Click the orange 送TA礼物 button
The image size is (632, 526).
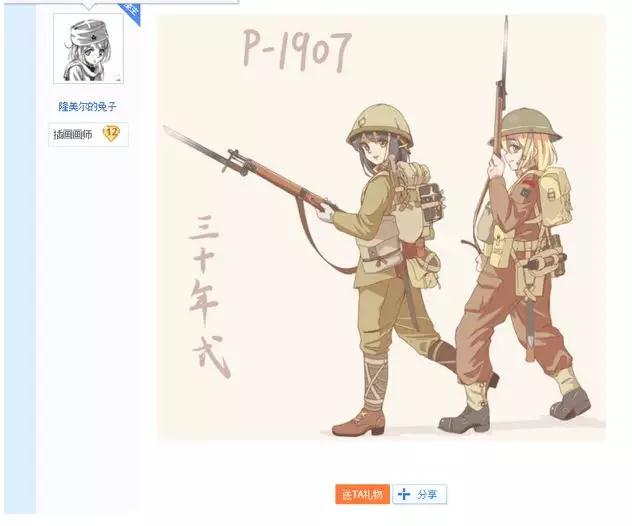[x=362, y=494]
